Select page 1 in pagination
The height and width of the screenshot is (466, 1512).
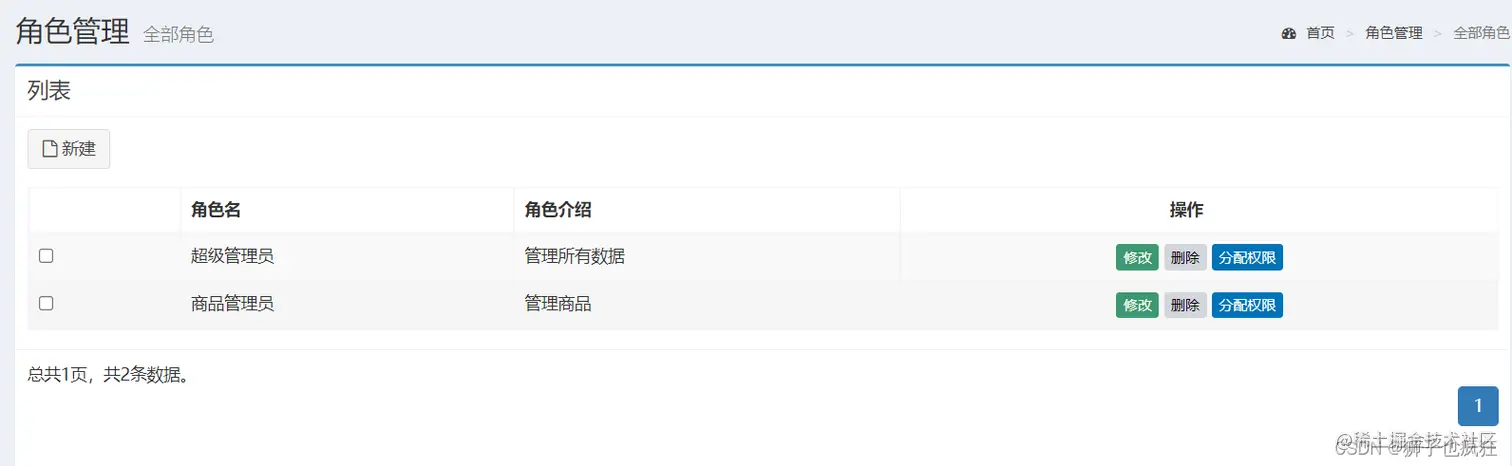click(1478, 406)
